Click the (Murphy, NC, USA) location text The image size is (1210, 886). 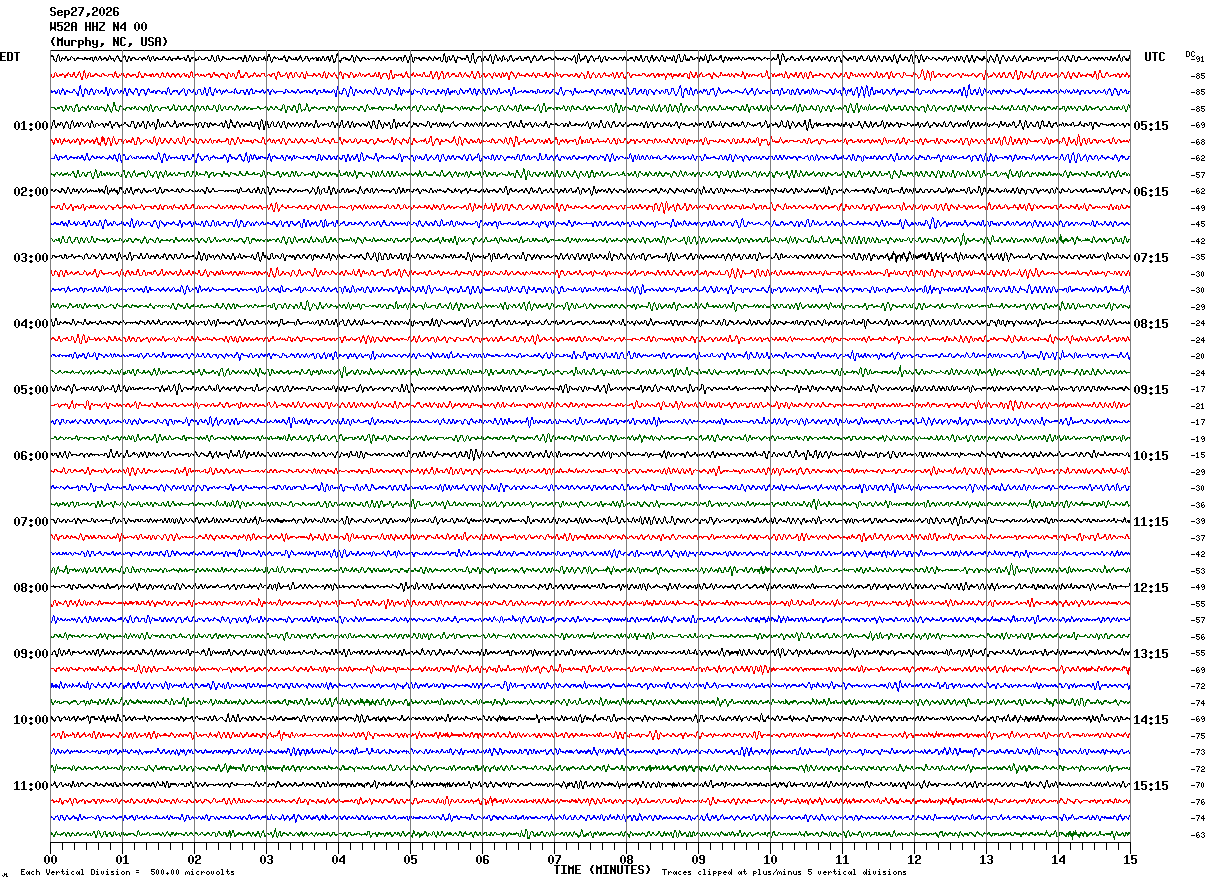click(109, 42)
